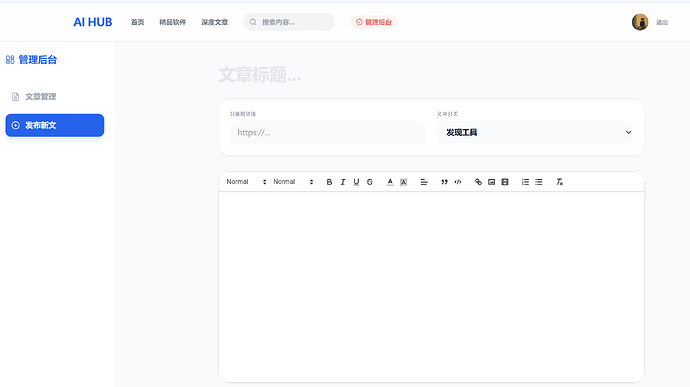Click the shield icon in 管理后台 button
This screenshot has height=387, width=690.
(359, 22)
